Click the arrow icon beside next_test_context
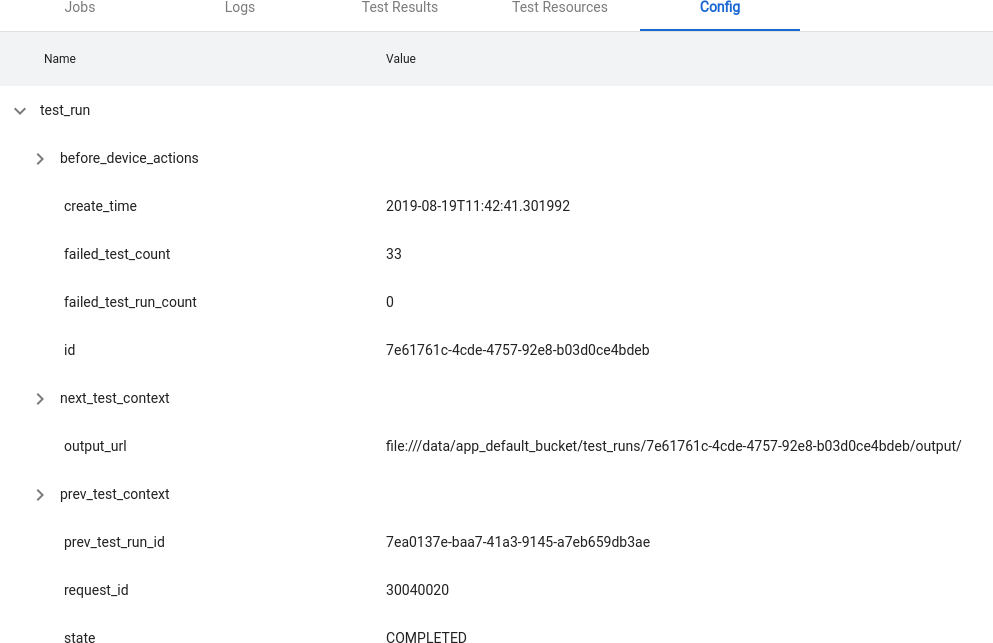The height and width of the screenshot is (643, 993). [x=40, y=399]
